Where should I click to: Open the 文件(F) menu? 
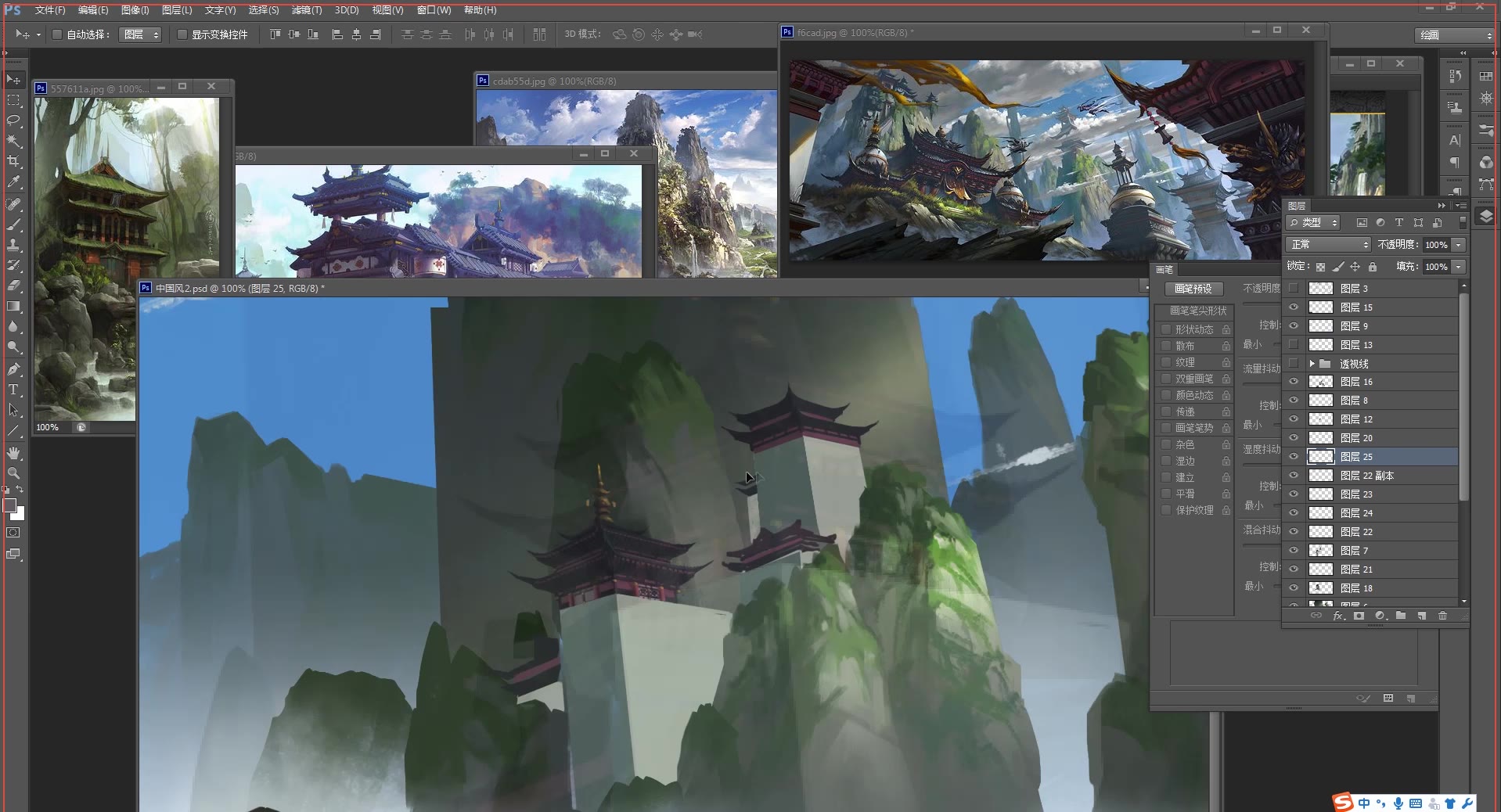[50, 10]
